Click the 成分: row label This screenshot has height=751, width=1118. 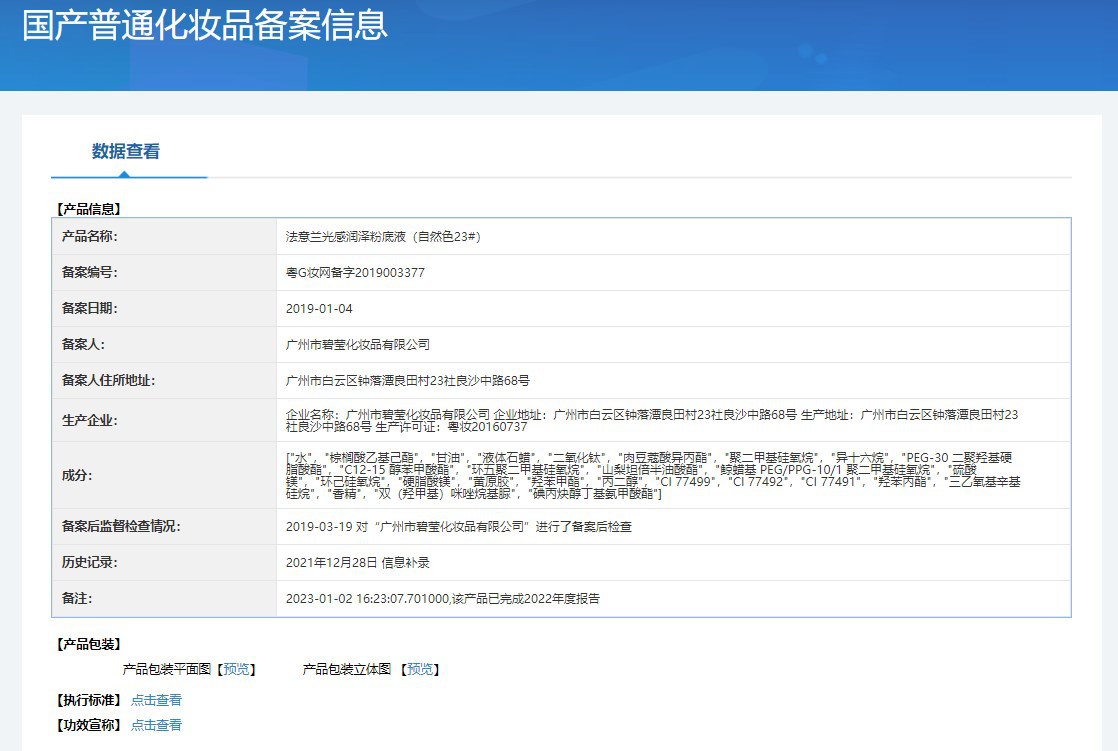tap(76, 476)
